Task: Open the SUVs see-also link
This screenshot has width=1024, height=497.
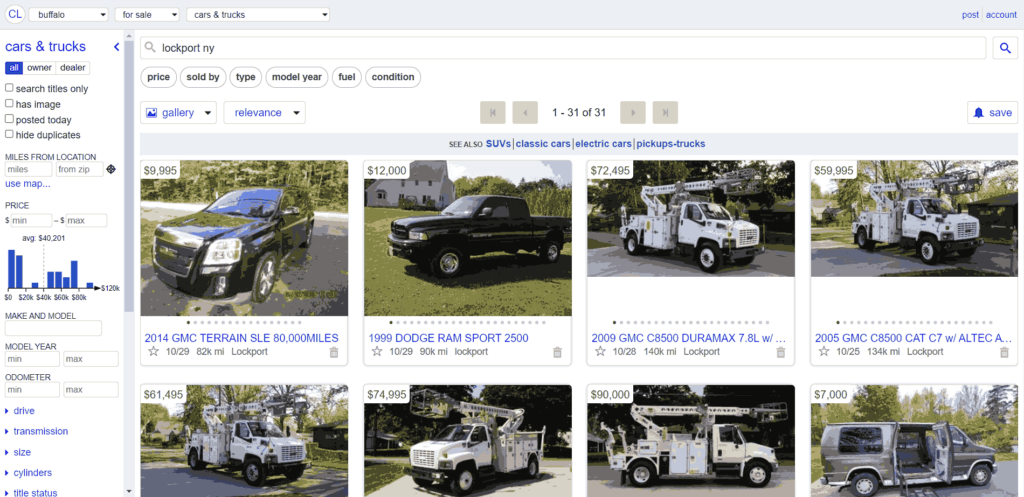Action: coord(499,144)
